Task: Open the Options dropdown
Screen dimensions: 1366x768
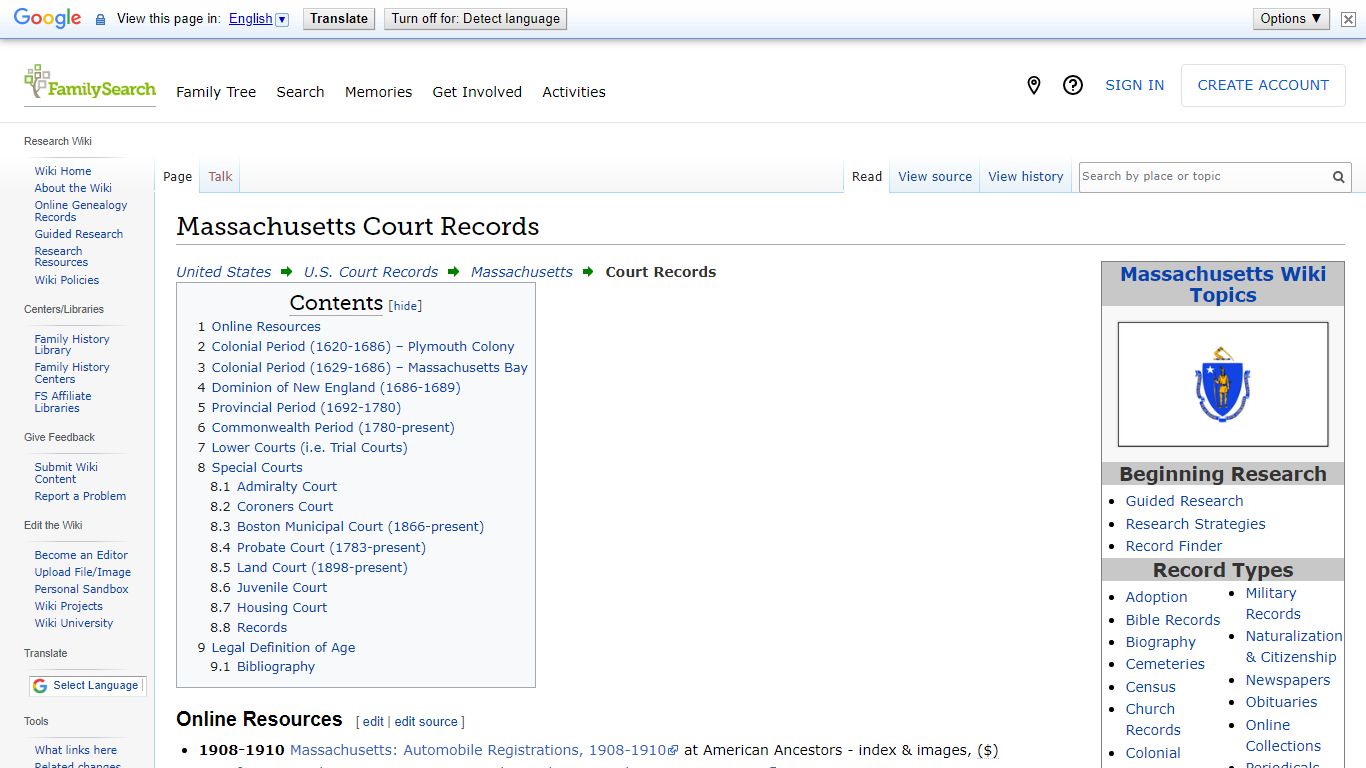Action: [x=1291, y=19]
